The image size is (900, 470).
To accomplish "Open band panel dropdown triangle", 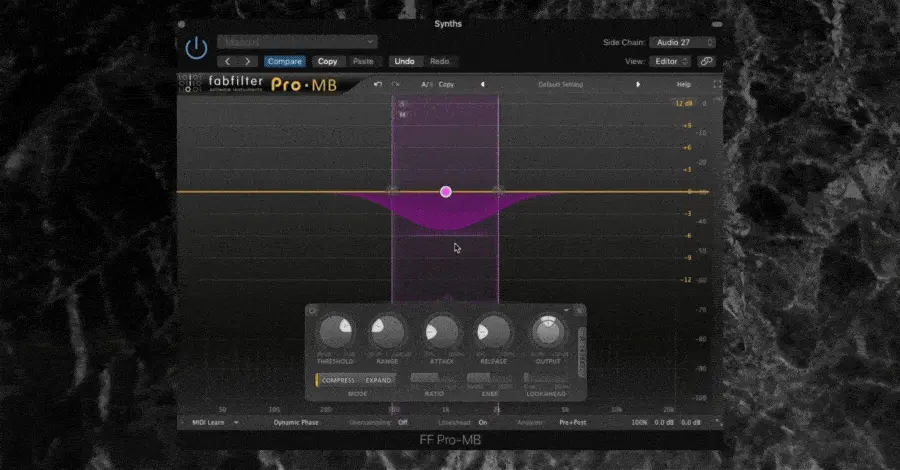I will tap(566, 310).
